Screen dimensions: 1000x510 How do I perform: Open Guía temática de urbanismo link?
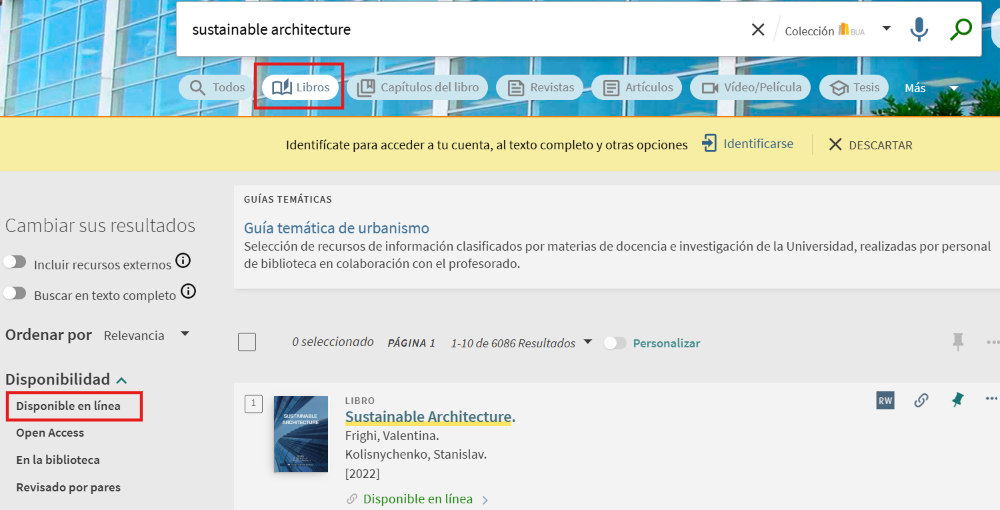coord(337,228)
